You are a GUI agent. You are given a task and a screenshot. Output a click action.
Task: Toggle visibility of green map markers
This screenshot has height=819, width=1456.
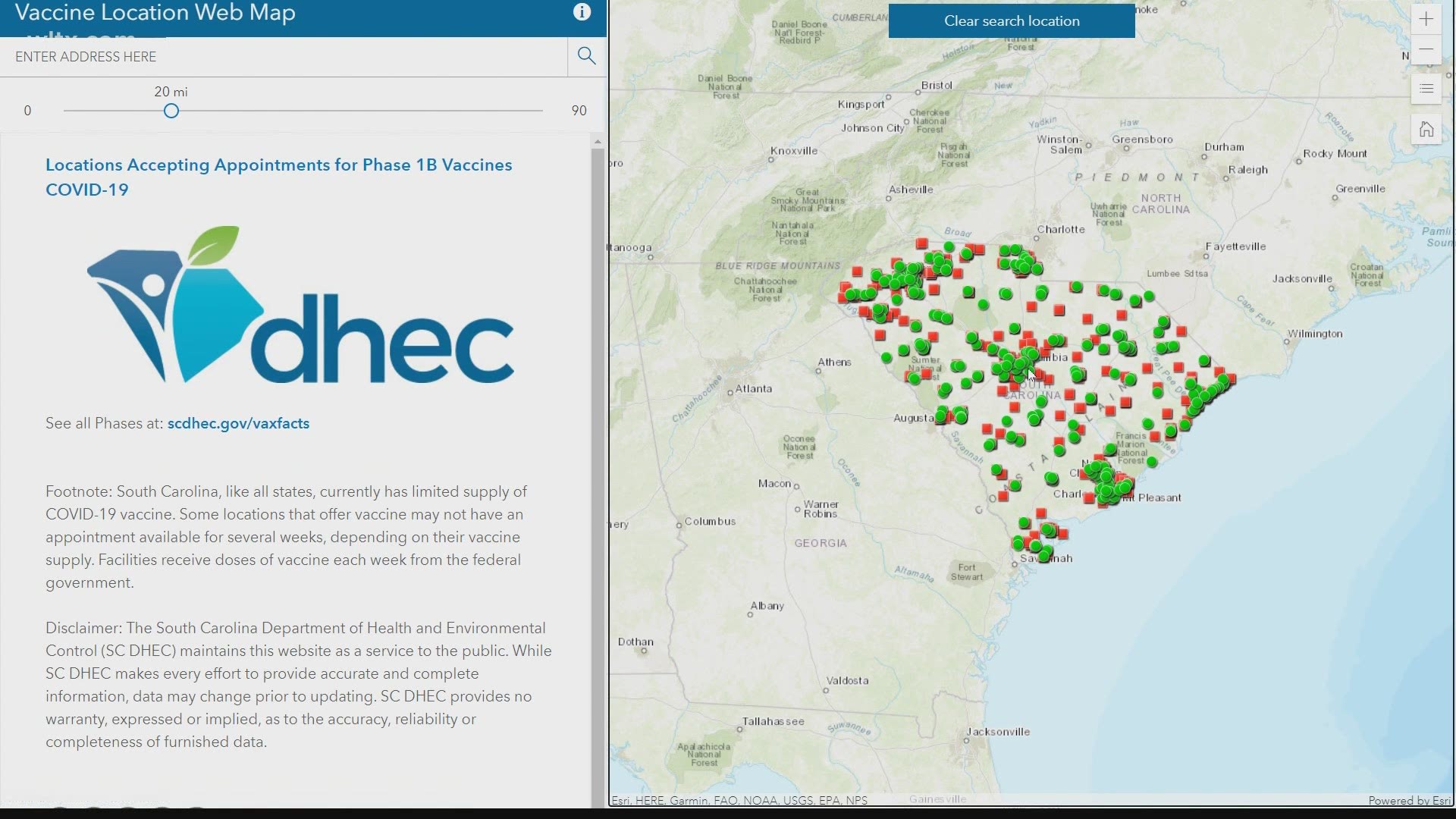pos(1427,89)
